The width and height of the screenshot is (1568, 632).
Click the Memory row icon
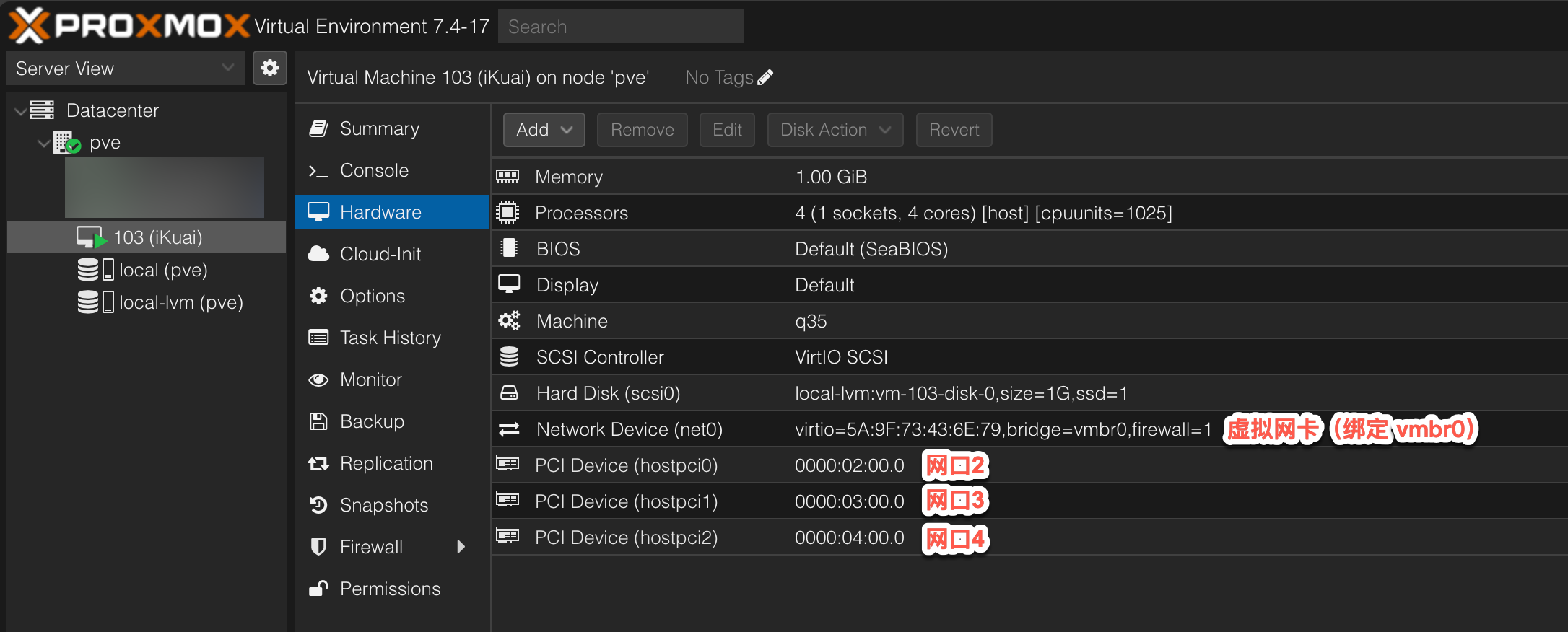tap(508, 177)
